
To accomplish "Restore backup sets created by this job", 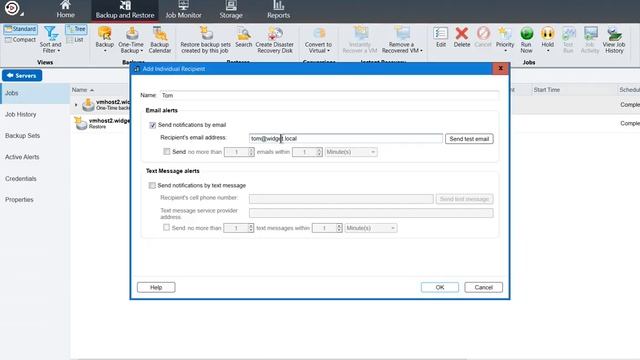I will click(x=205, y=40).
